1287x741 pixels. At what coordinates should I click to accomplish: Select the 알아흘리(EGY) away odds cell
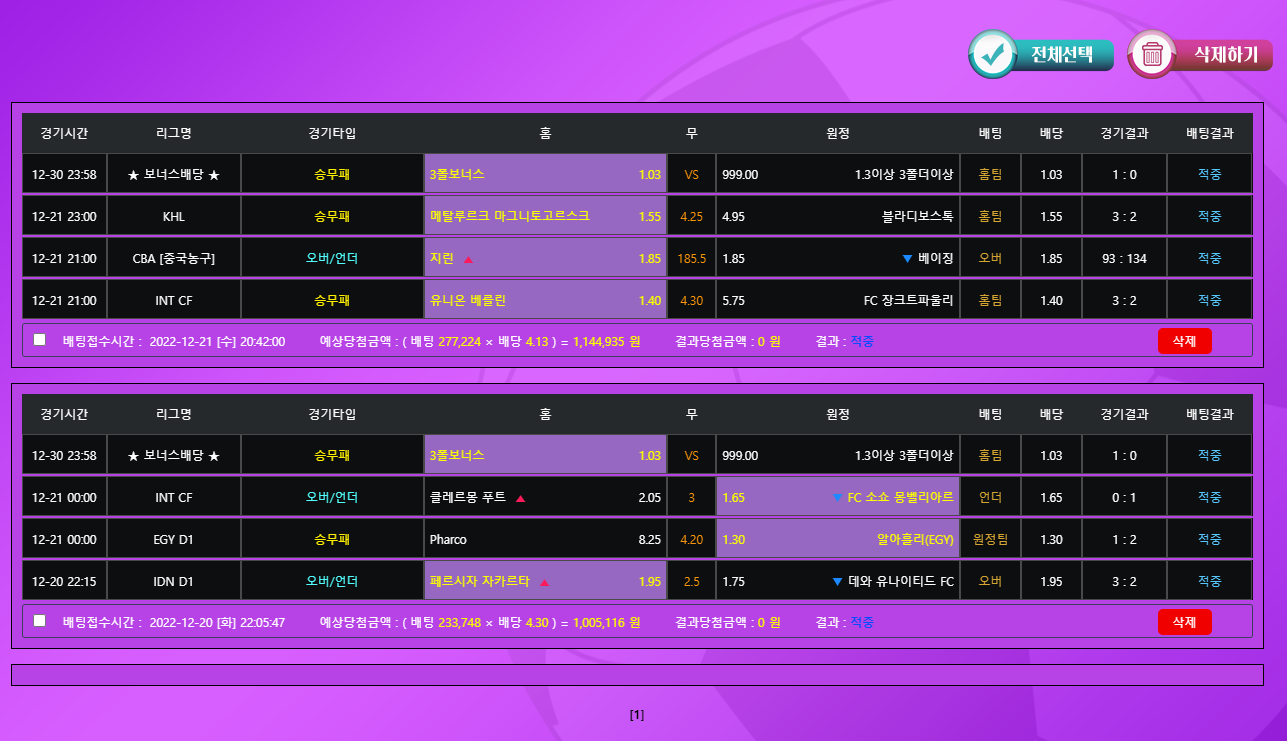point(837,540)
